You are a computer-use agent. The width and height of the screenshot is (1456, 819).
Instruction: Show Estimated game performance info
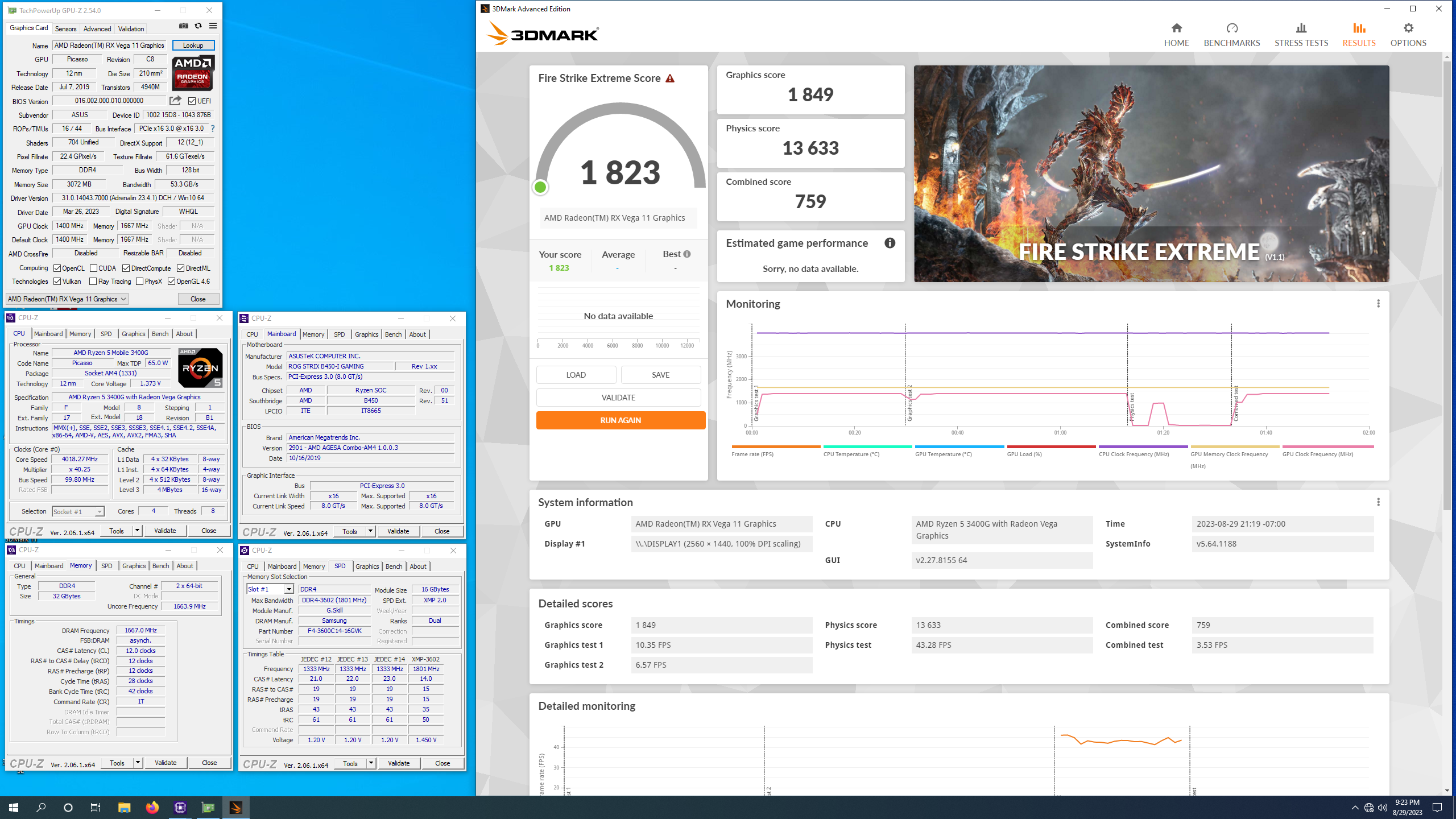[890, 243]
